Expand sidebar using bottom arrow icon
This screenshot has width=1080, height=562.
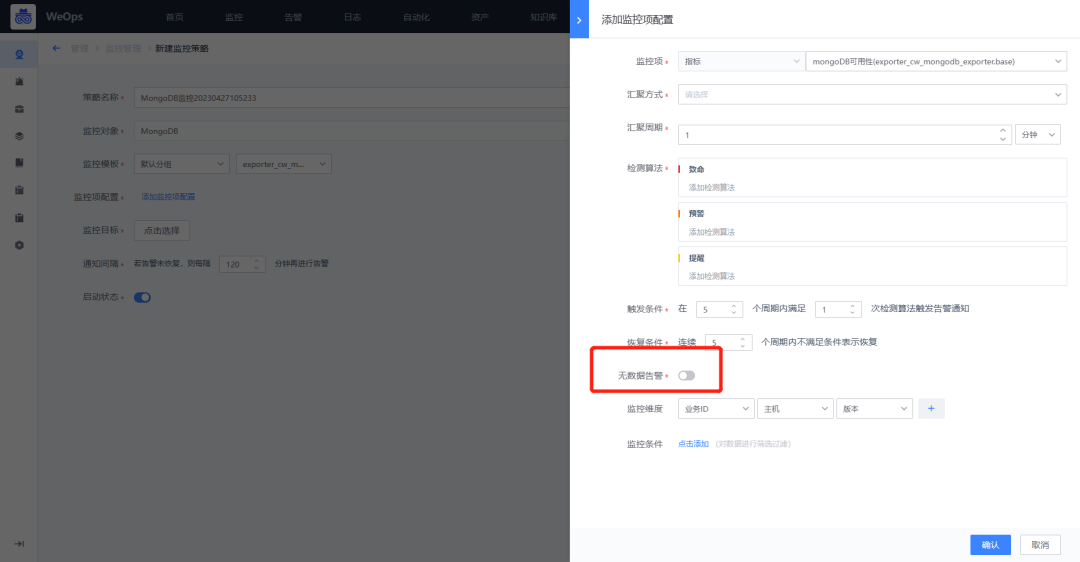(19, 543)
